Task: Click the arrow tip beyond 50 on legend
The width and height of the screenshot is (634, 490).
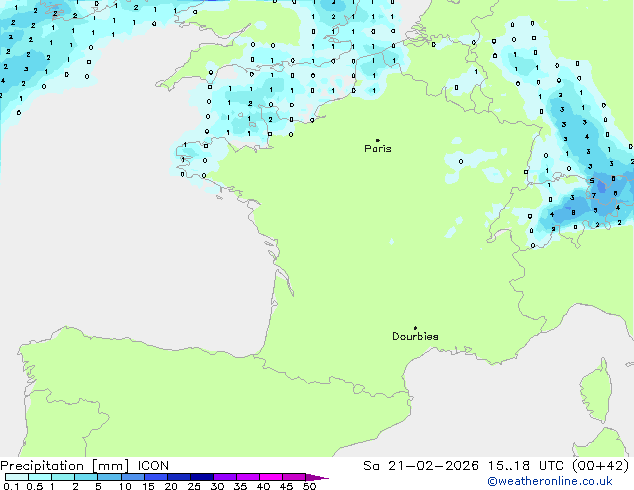Action: pos(317,477)
